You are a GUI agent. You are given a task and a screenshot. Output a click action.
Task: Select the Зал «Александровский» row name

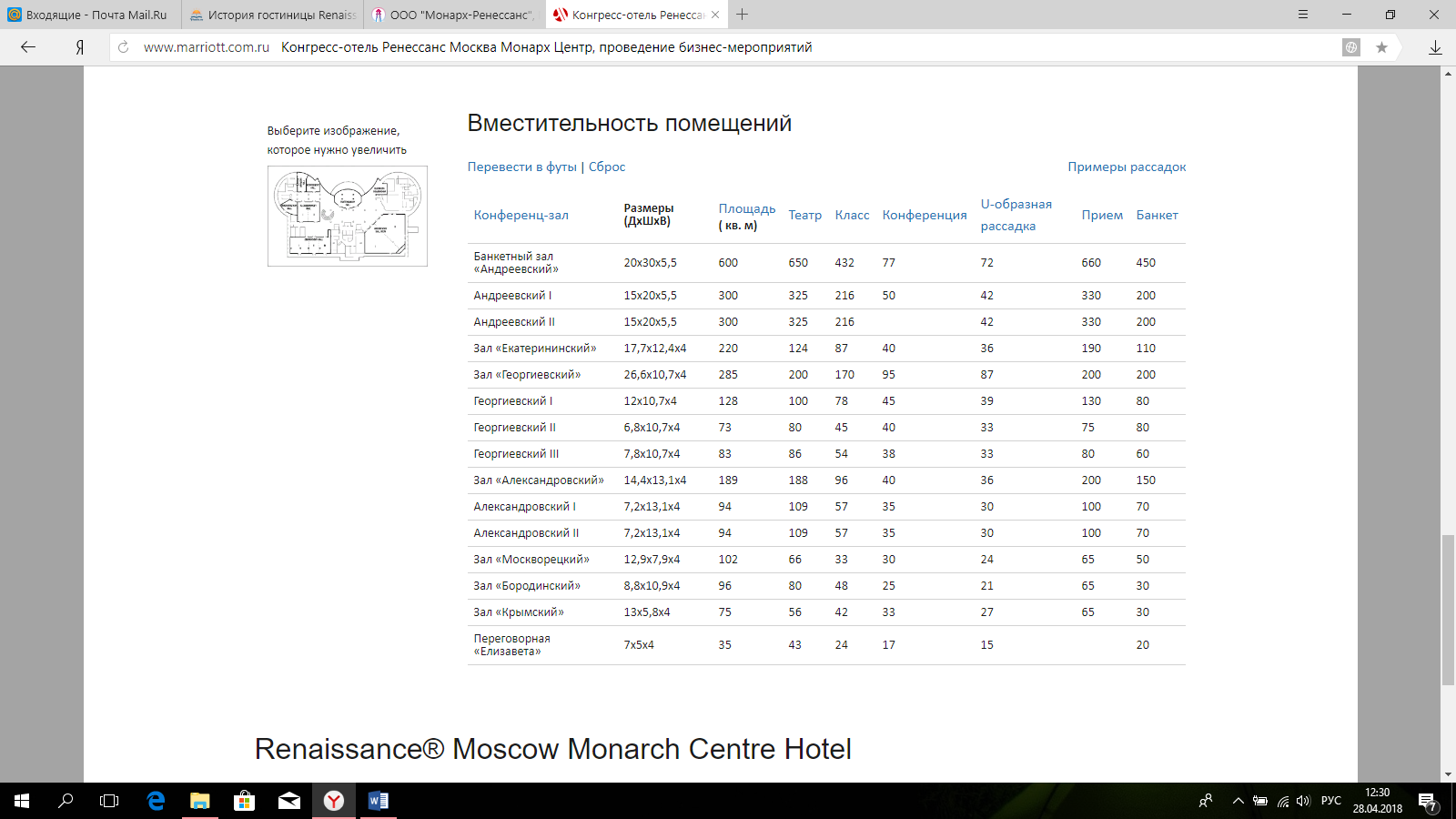click(539, 480)
